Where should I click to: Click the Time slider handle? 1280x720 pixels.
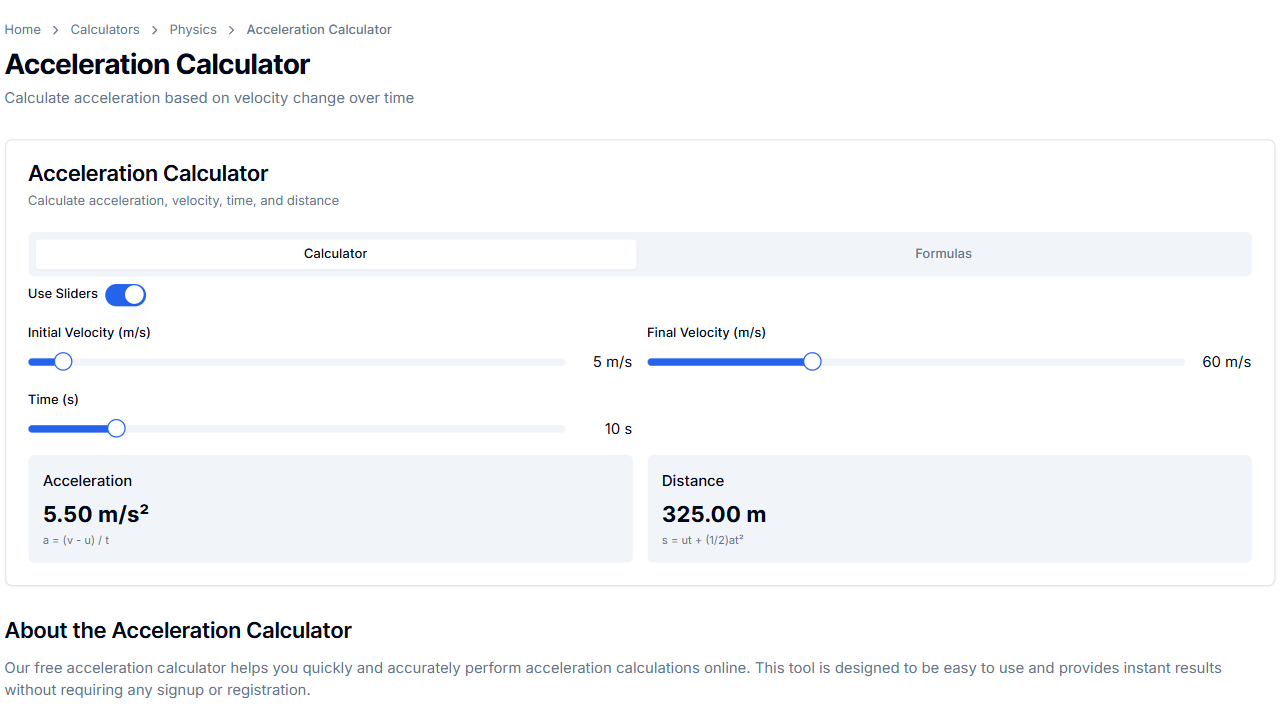point(115,428)
